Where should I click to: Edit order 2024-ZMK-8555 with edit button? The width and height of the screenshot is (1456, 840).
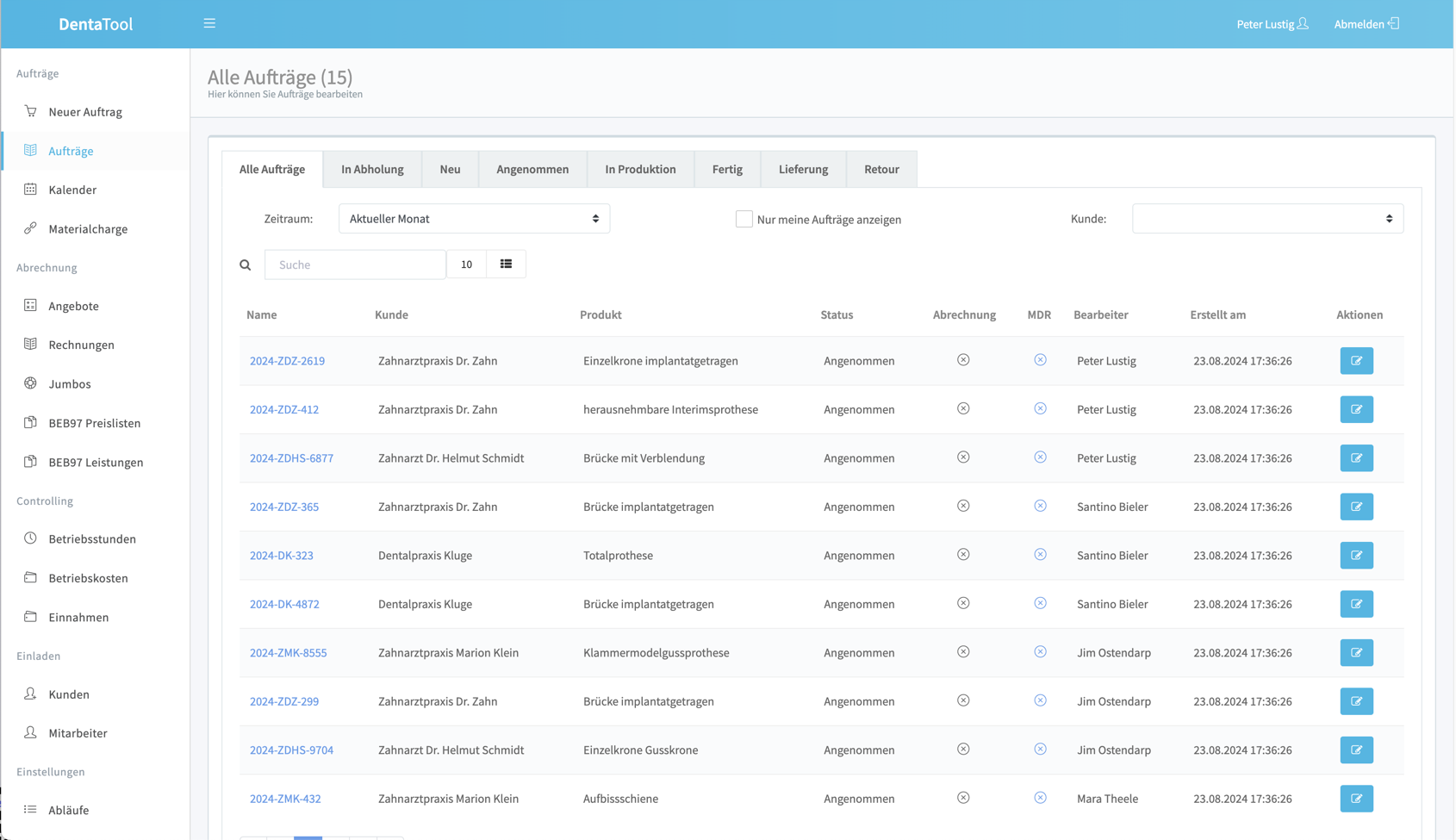tap(1356, 653)
